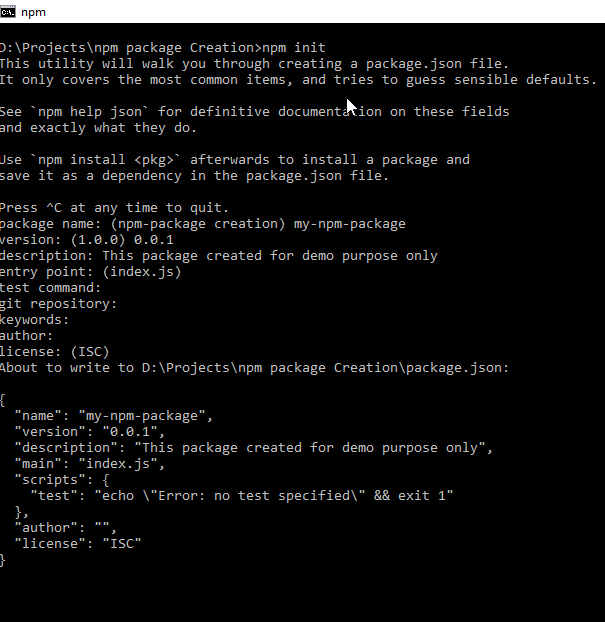605x622 pixels.
Task: Click the entry point (index.js) line
Action: tap(90, 272)
